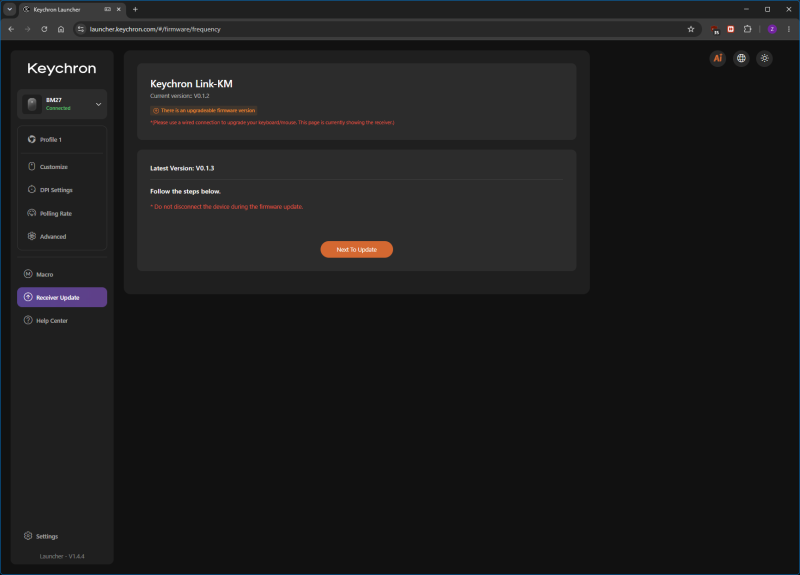This screenshot has width=800, height=575.
Task: Click the Polling Rate icon
Action: point(32,213)
